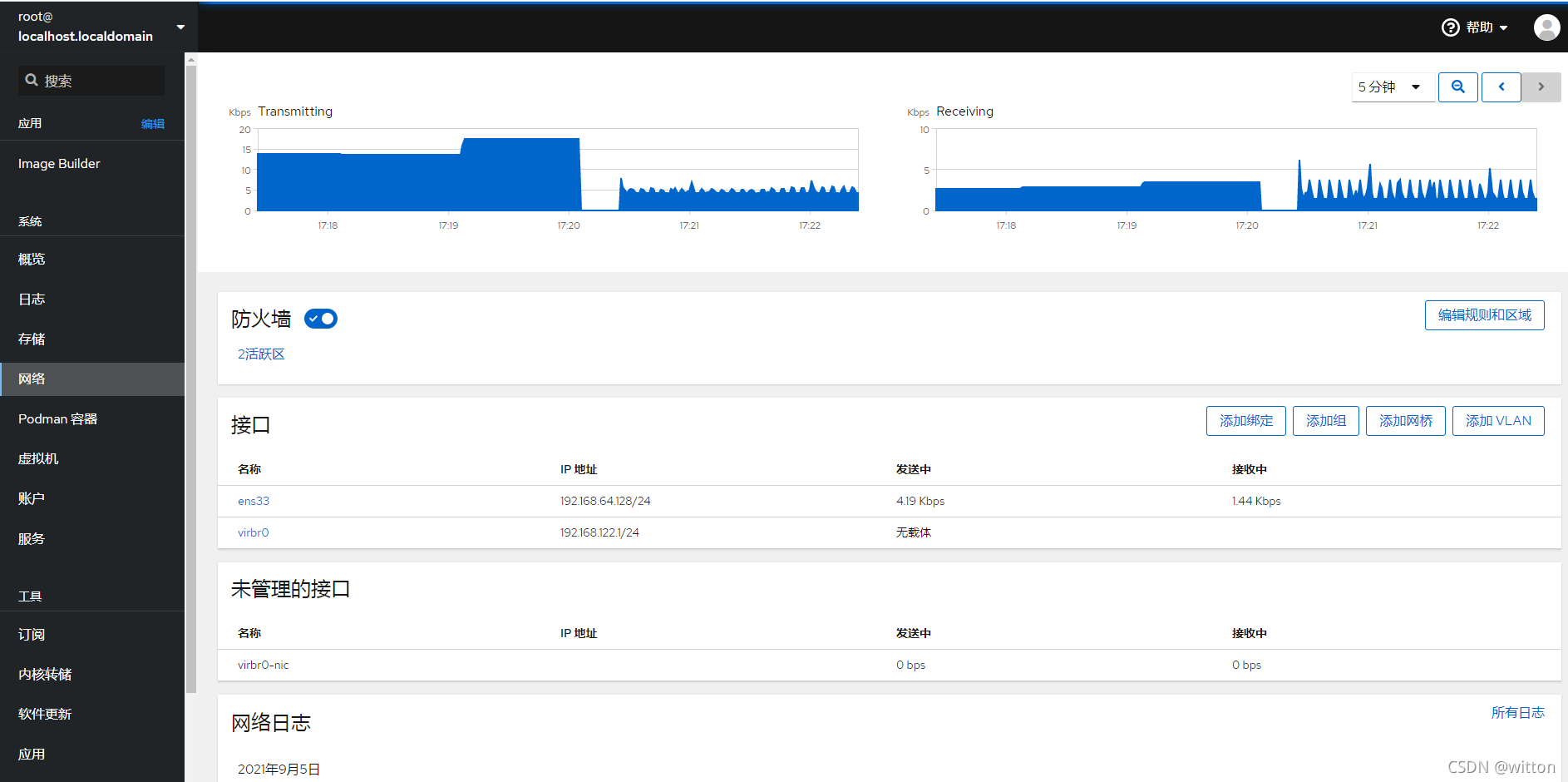This screenshot has height=782, width=1568.
Task: Open the user avatar menu
Action: [x=1546, y=27]
